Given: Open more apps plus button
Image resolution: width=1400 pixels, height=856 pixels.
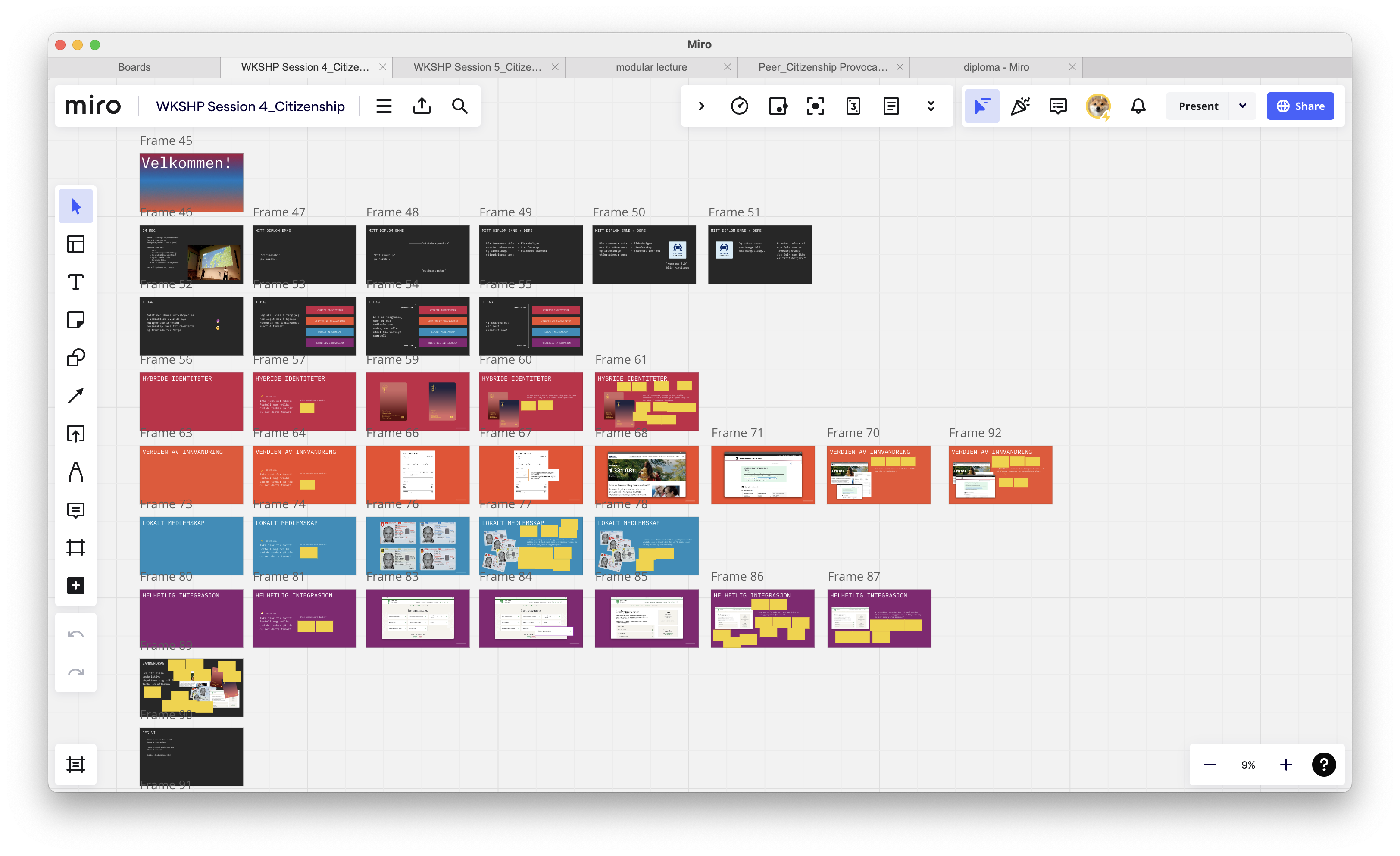Looking at the screenshot, I should [75, 585].
